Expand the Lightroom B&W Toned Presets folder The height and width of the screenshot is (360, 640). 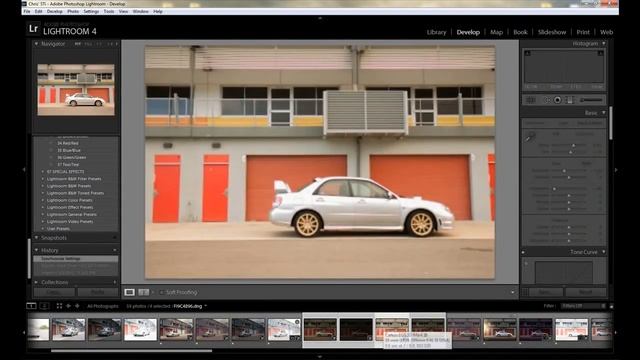(43, 193)
